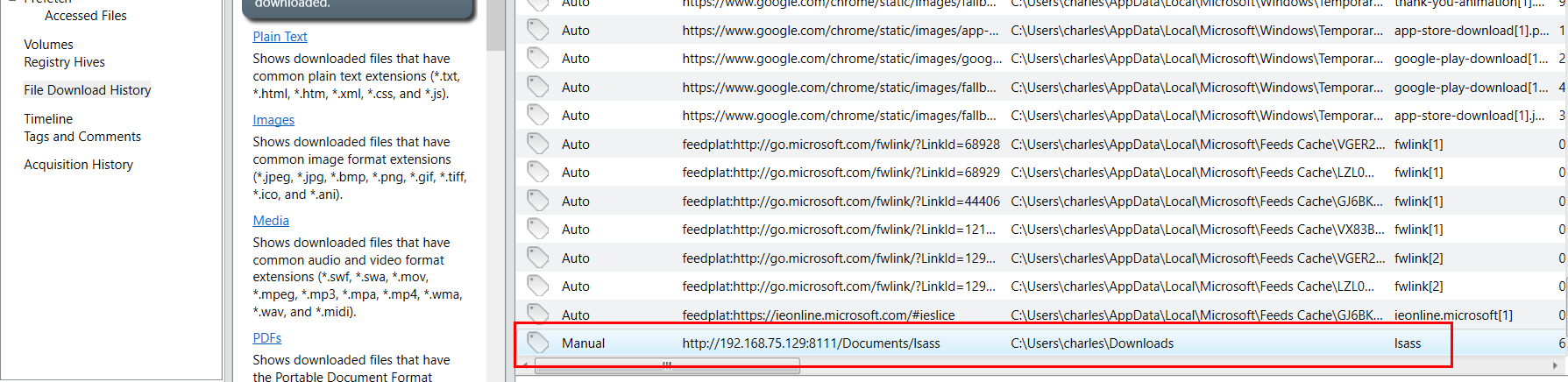Click tag icon for the LinkId=44406 feed row
1568x382 pixels.
coord(538,201)
